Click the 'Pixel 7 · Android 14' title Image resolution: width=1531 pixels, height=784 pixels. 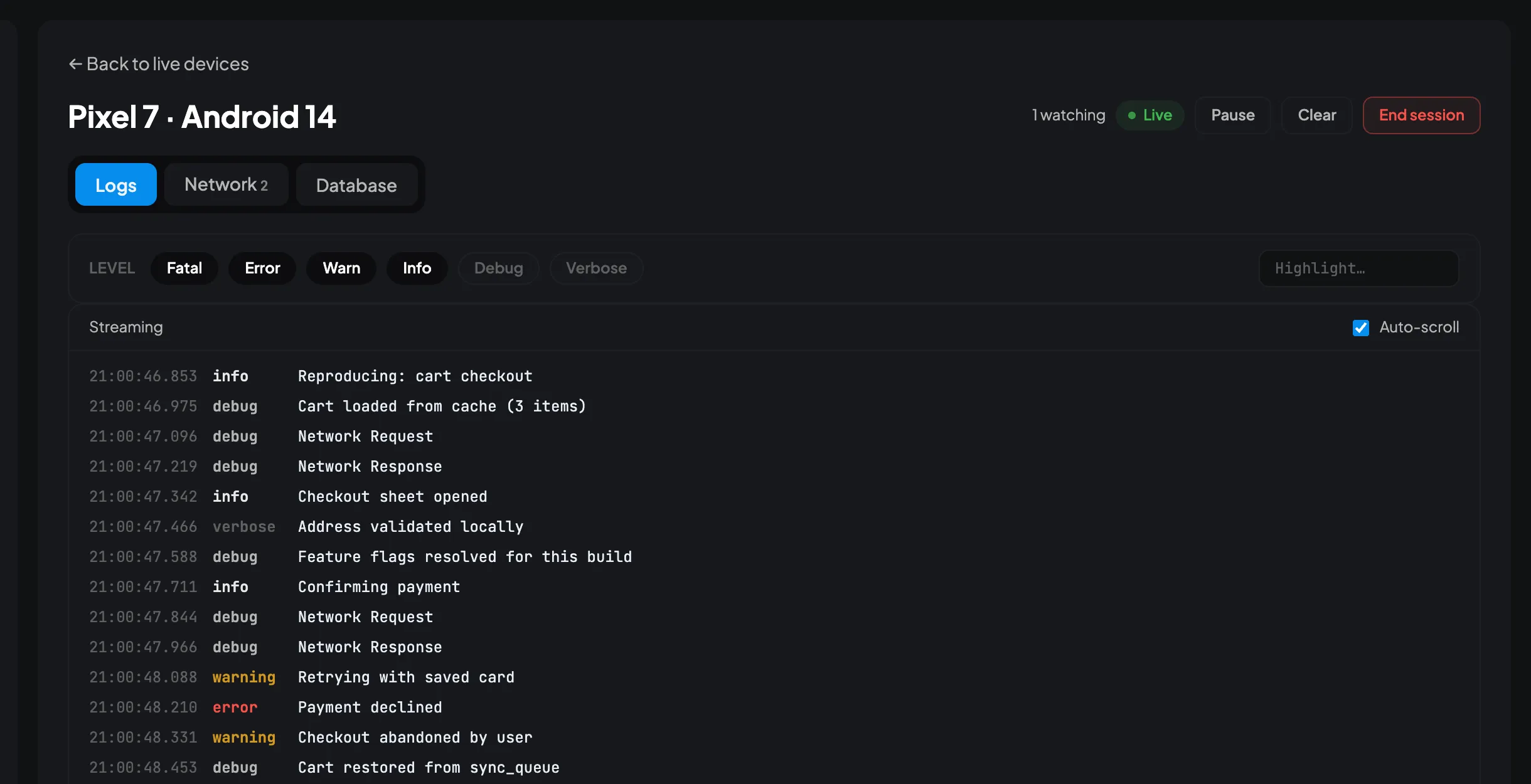click(202, 117)
